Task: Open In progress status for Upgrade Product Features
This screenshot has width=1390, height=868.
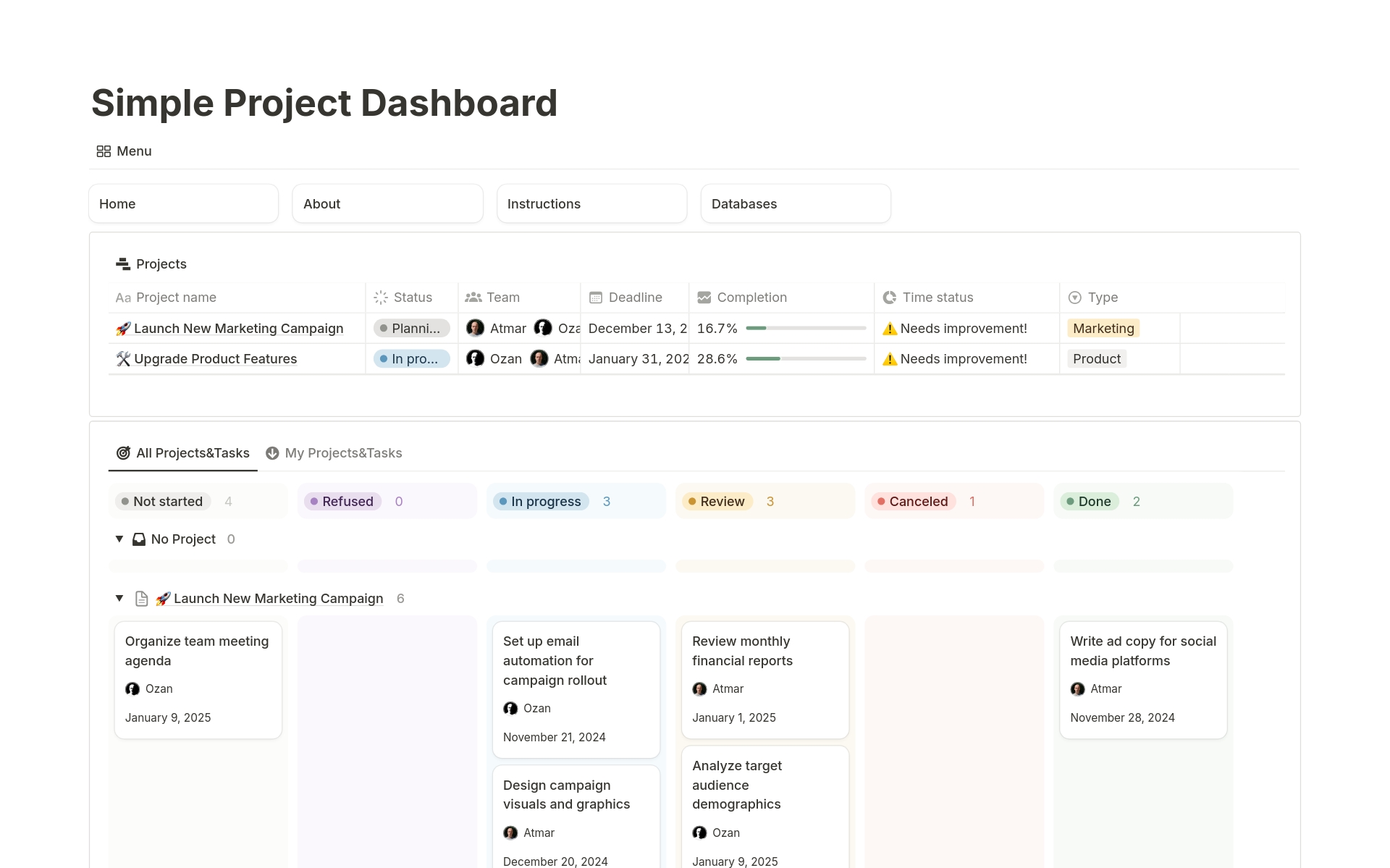Action: [x=411, y=359]
